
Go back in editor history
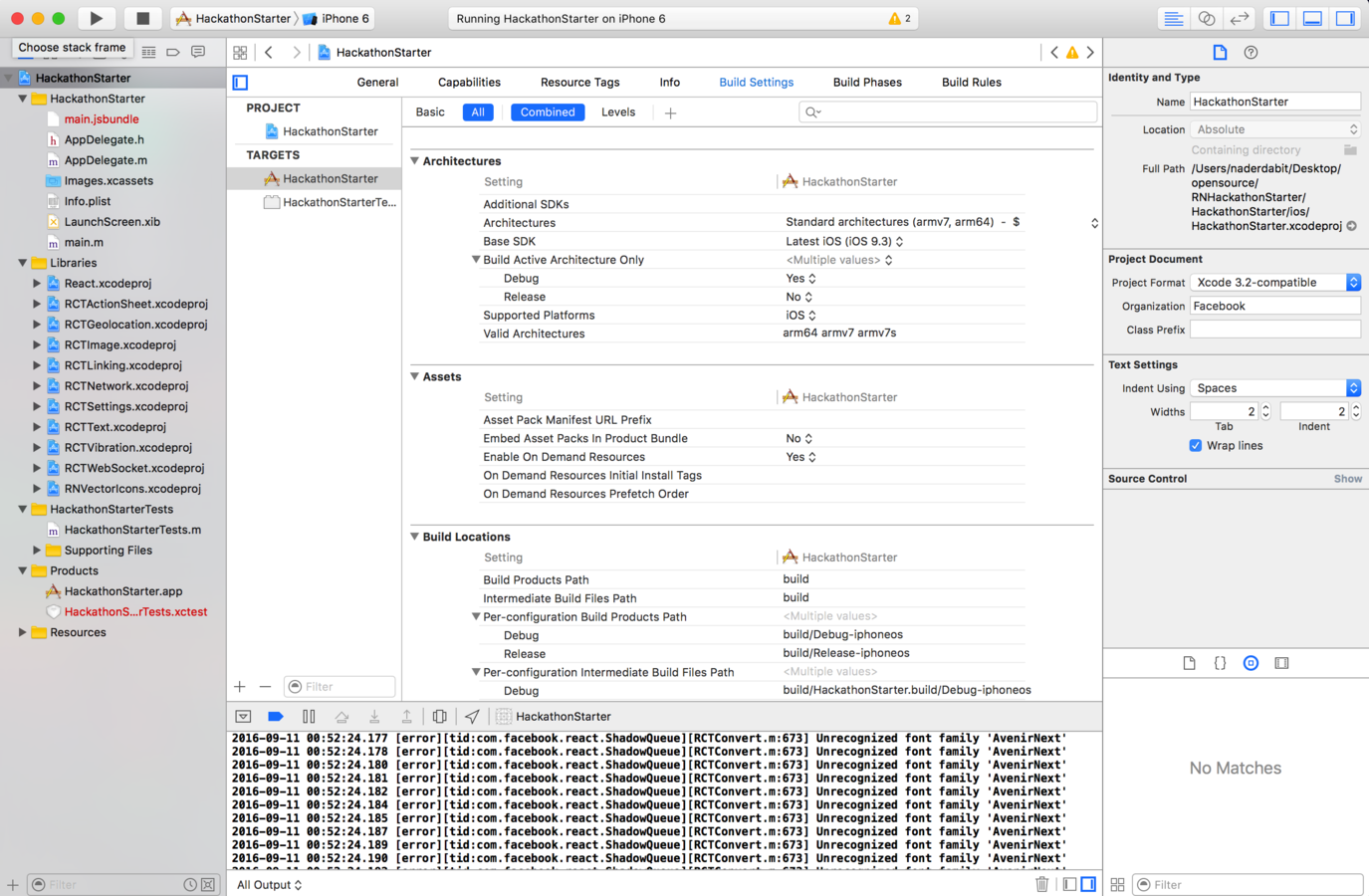[x=269, y=52]
